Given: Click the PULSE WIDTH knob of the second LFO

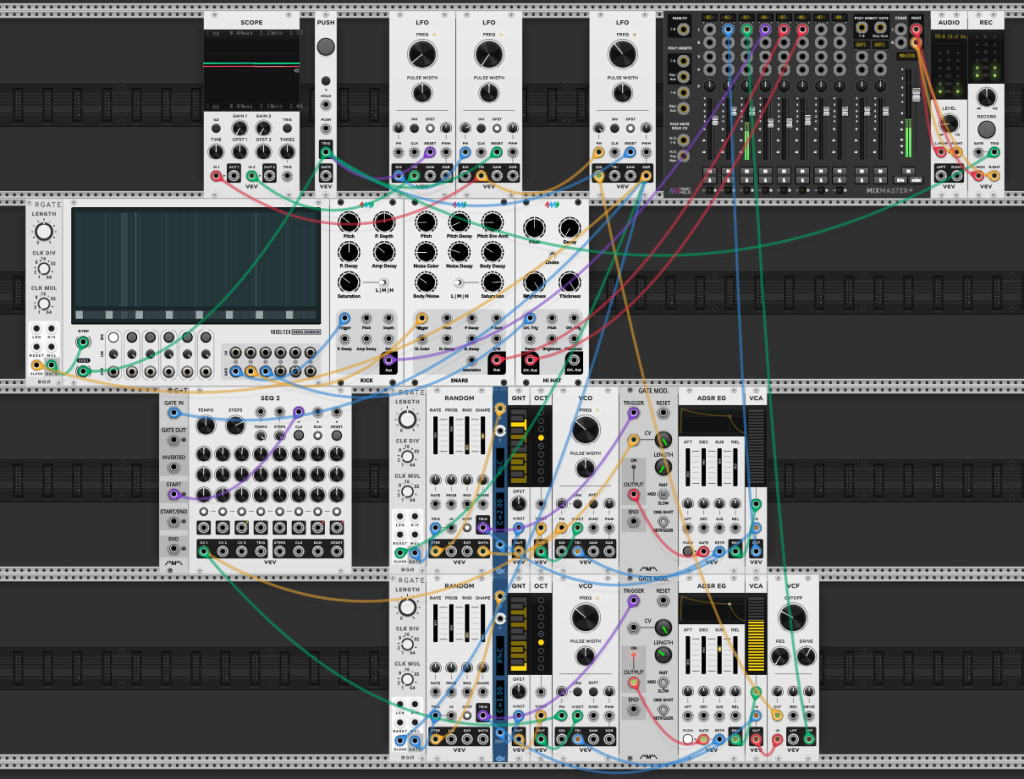Looking at the screenshot, I should [x=488, y=93].
